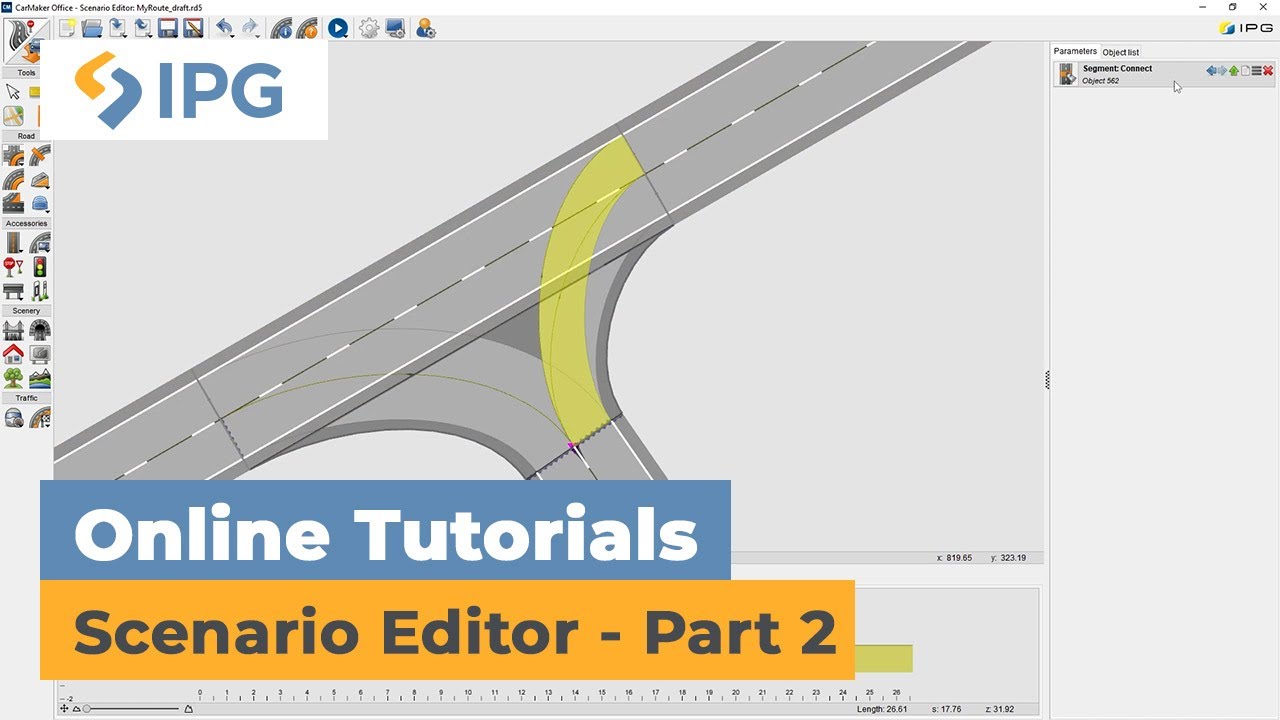Open dropdown arrow of import toolbar icon
The width and height of the screenshot is (1280, 720).
pos(126,36)
